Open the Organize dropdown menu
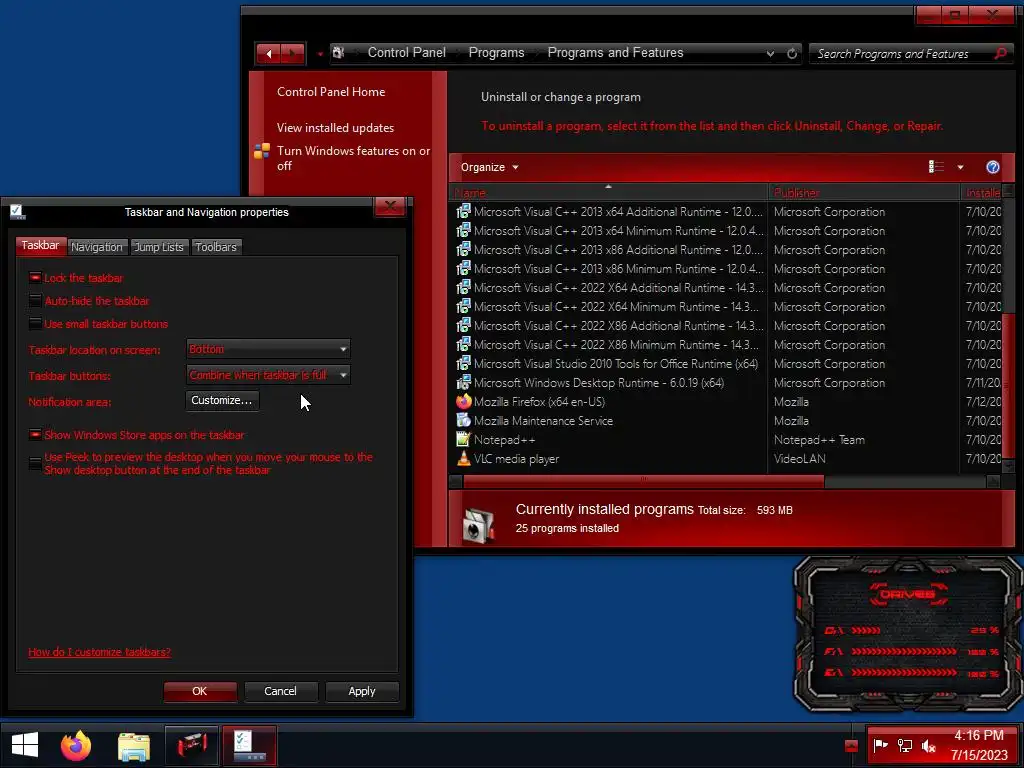This screenshot has width=1024, height=768. [489, 167]
